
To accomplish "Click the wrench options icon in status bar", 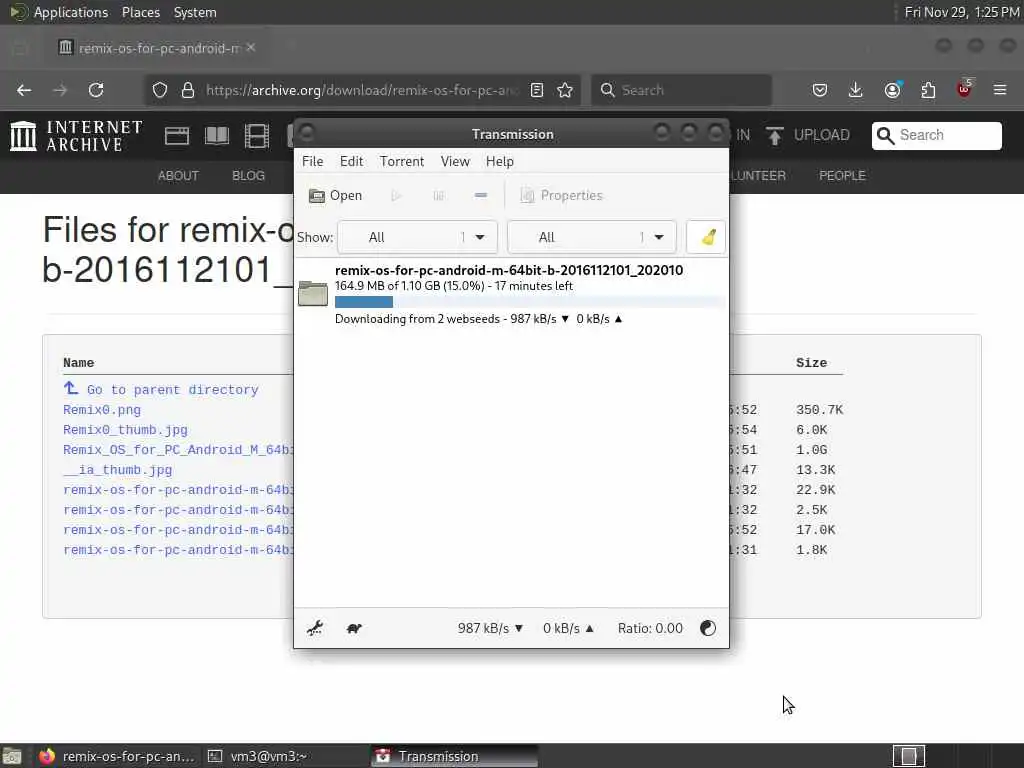I will (315, 628).
